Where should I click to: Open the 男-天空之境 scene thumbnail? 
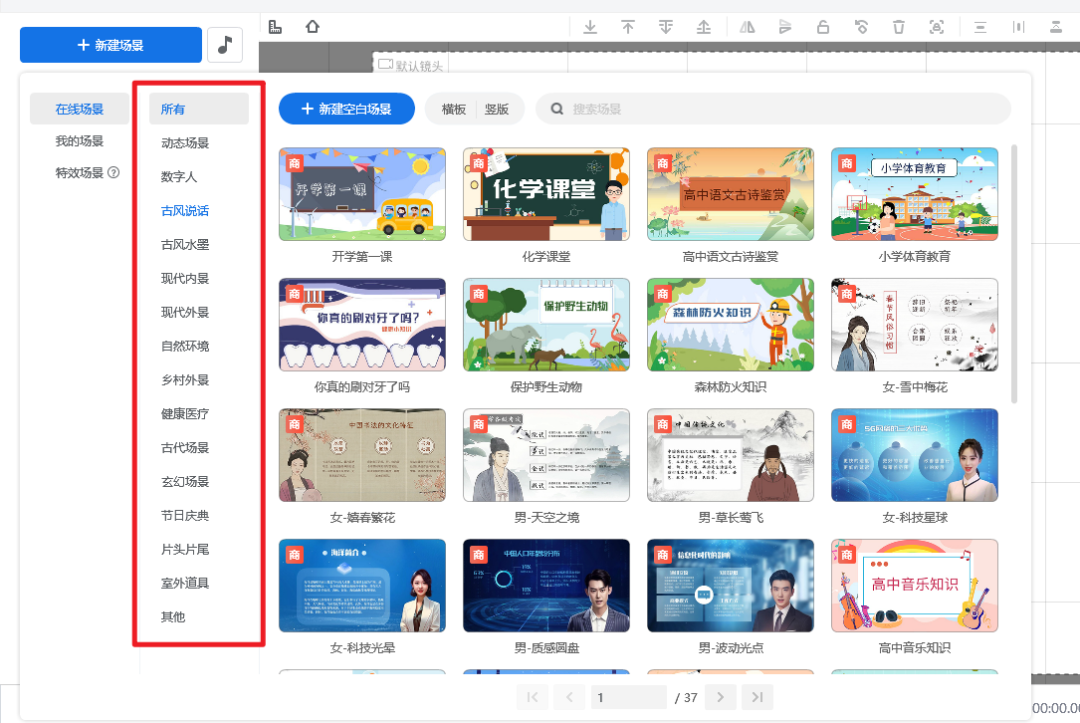coord(546,455)
